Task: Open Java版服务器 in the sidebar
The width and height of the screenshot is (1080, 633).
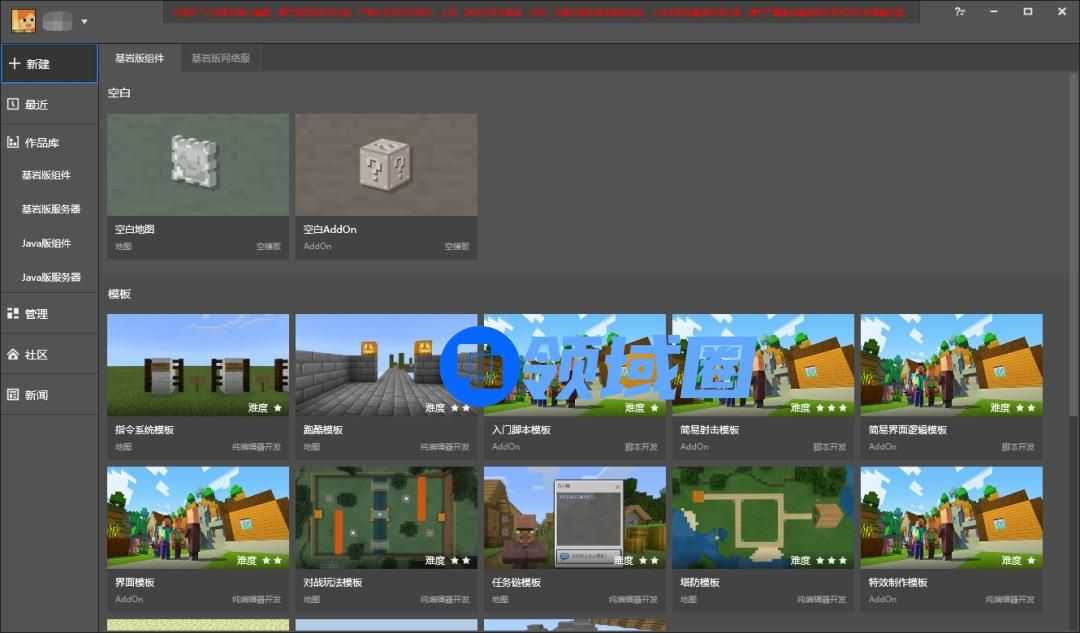Action: point(51,277)
